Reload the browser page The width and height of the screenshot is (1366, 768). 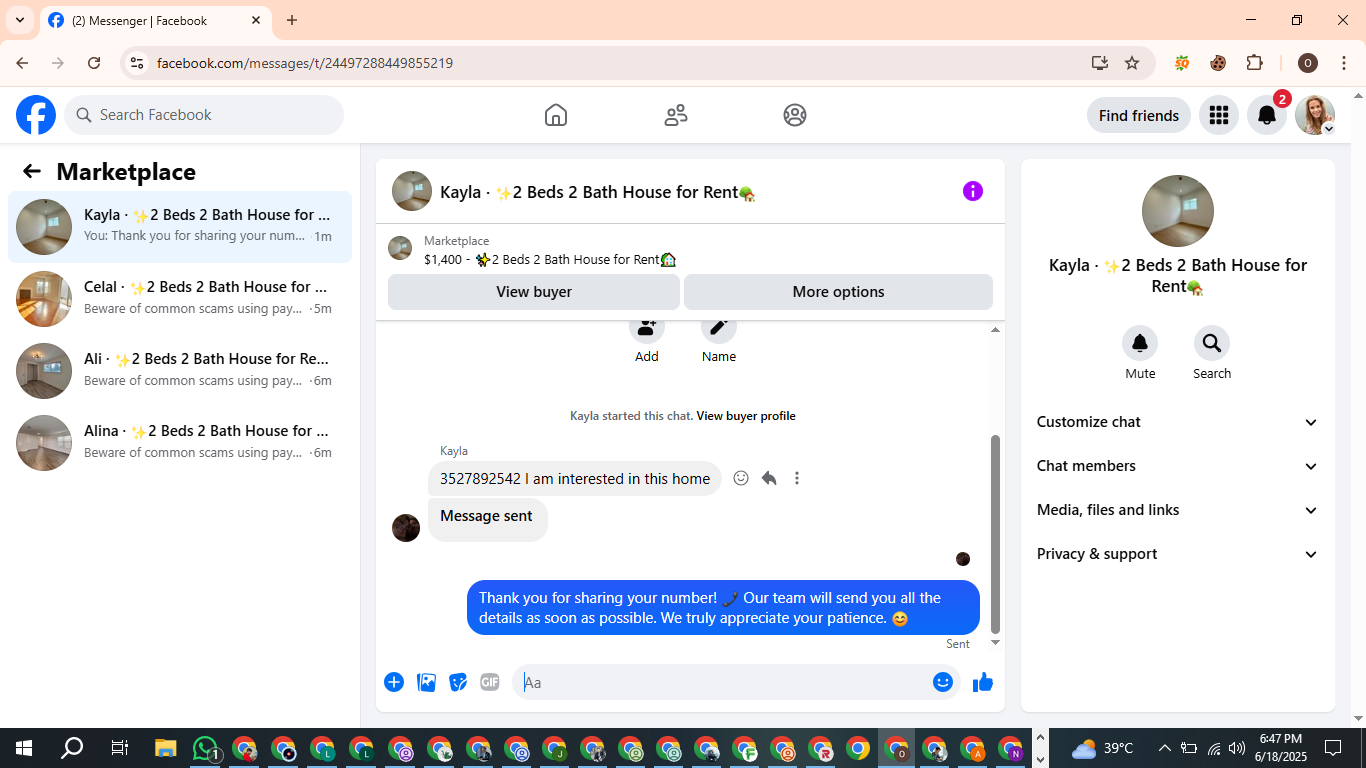click(x=94, y=63)
